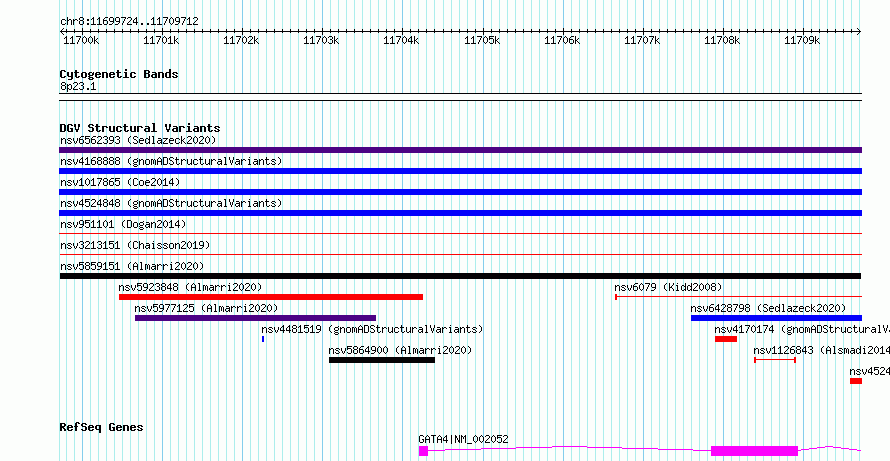Open the nsv4524848 gnomAD variant bar

(x=460, y=213)
